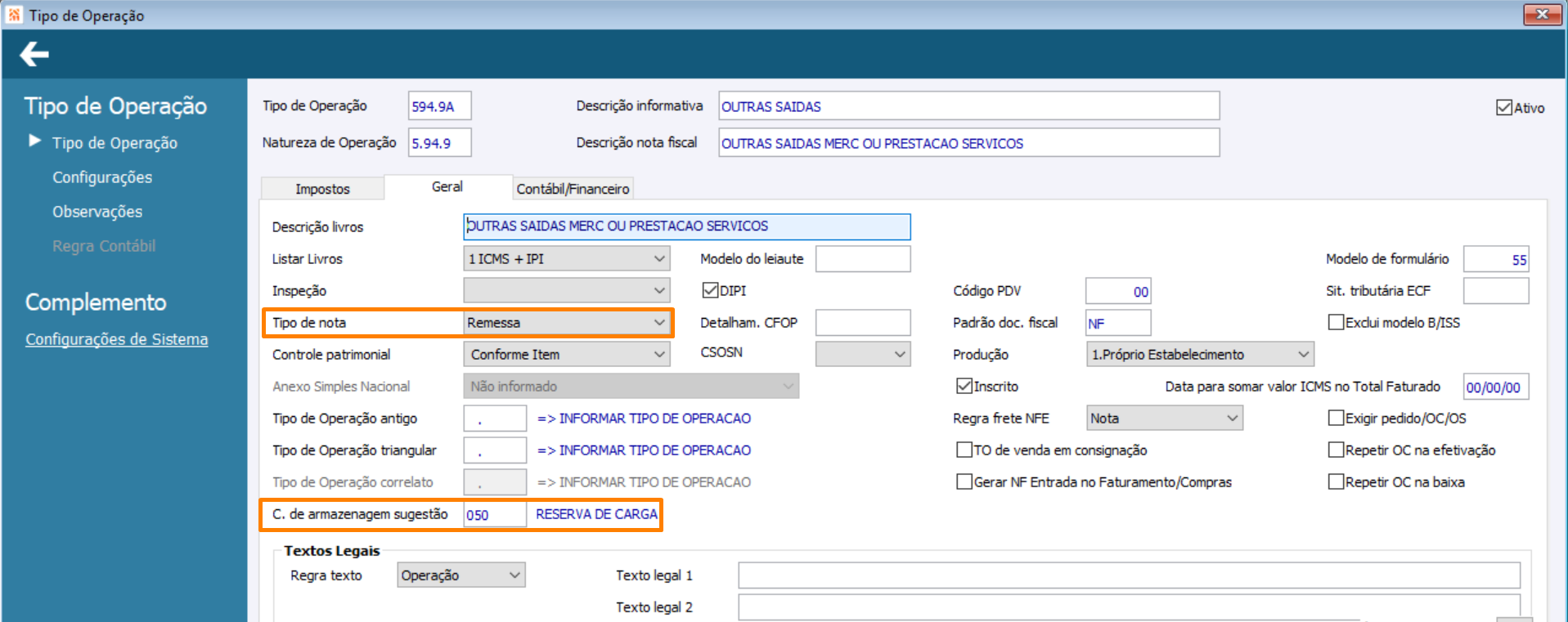Click the Textos Legais group label
1568x622 pixels.
tap(332, 551)
